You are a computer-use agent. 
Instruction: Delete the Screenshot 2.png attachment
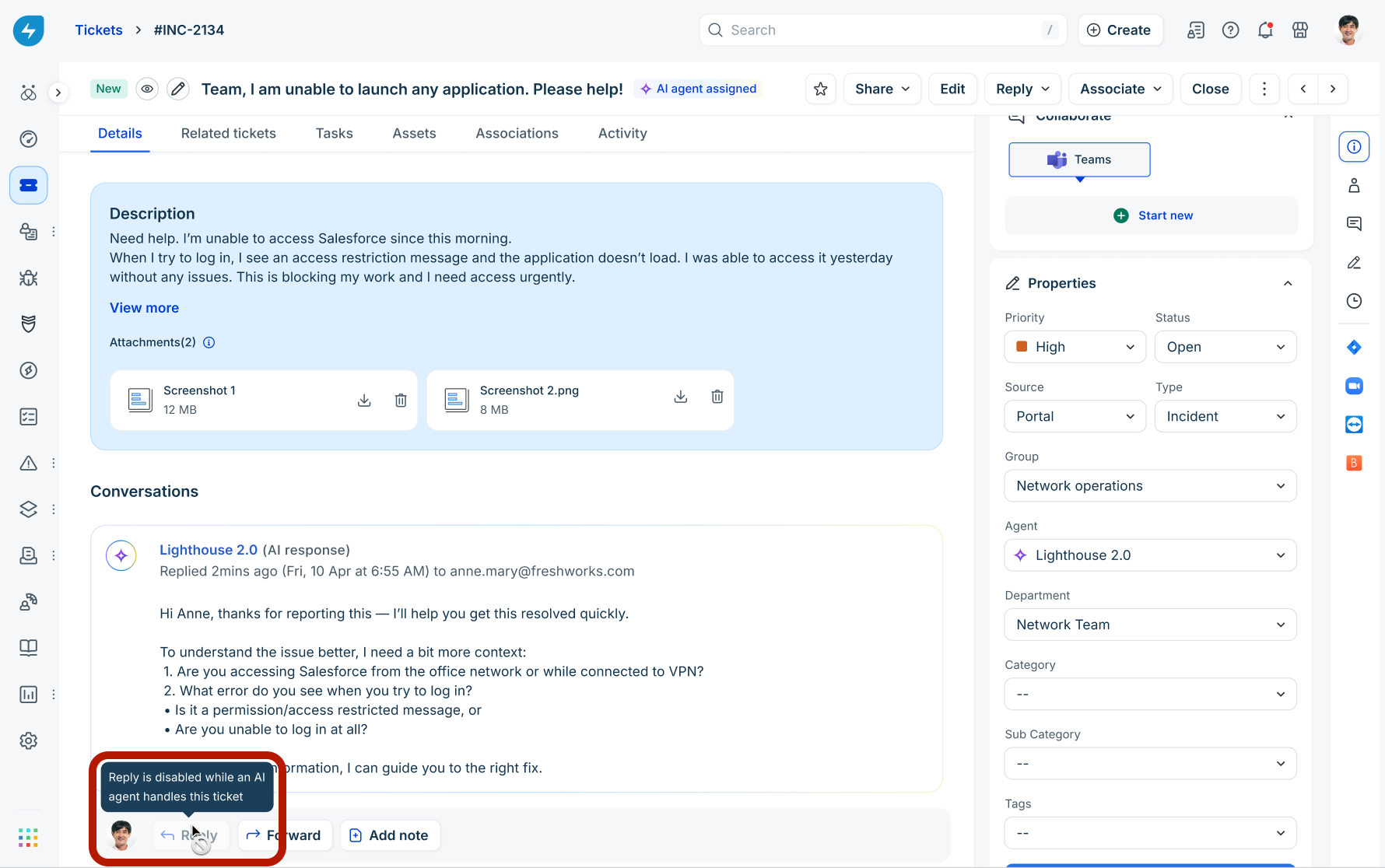tap(717, 397)
